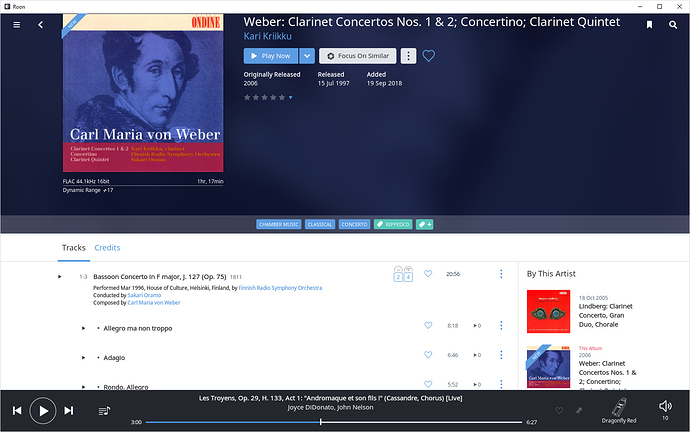
Task: Favorite the album with heart icon
Action: point(429,56)
